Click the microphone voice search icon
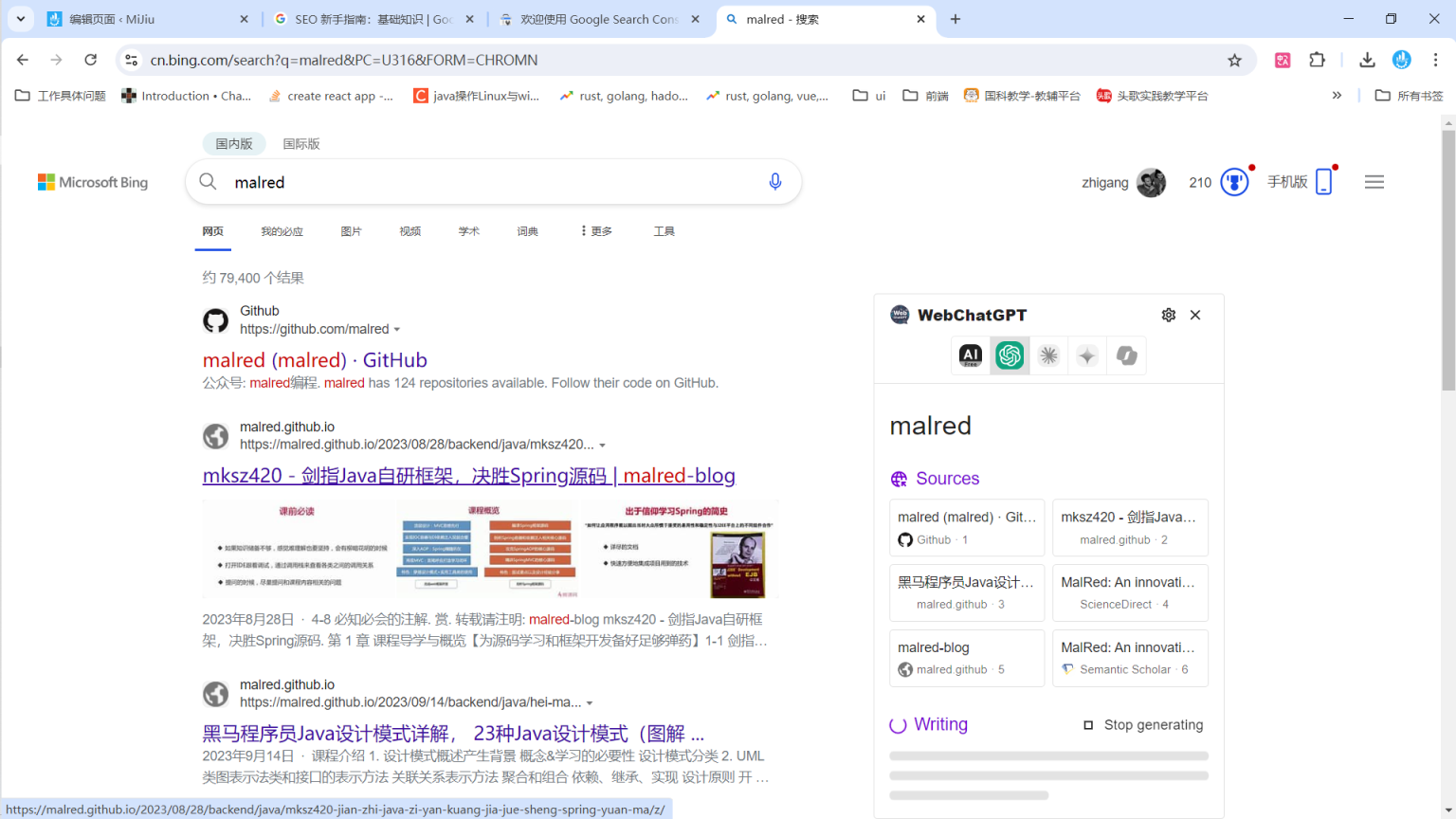Screen dimensions: 1456x819 (775, 182)
